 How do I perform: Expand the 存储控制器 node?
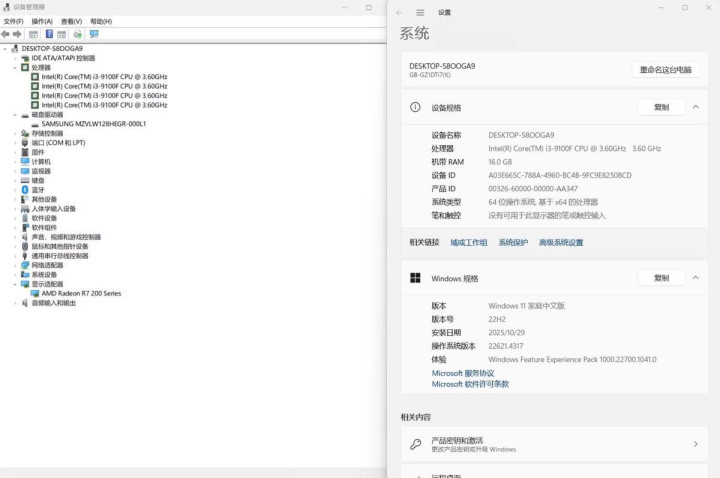pos(15,134)
